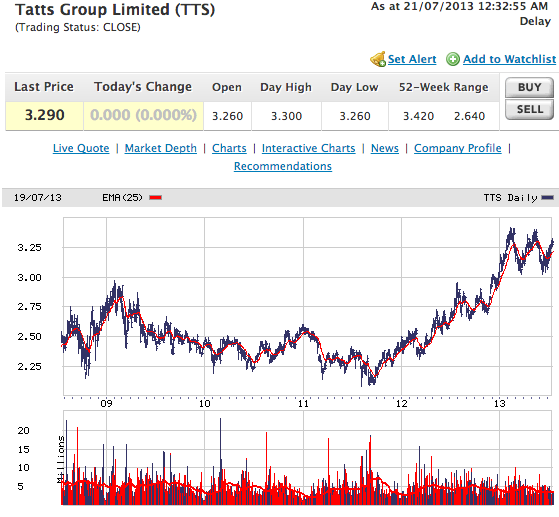Open Interactive Charts
This screenshot has height=517, width=559.
(x=308, y=148)
